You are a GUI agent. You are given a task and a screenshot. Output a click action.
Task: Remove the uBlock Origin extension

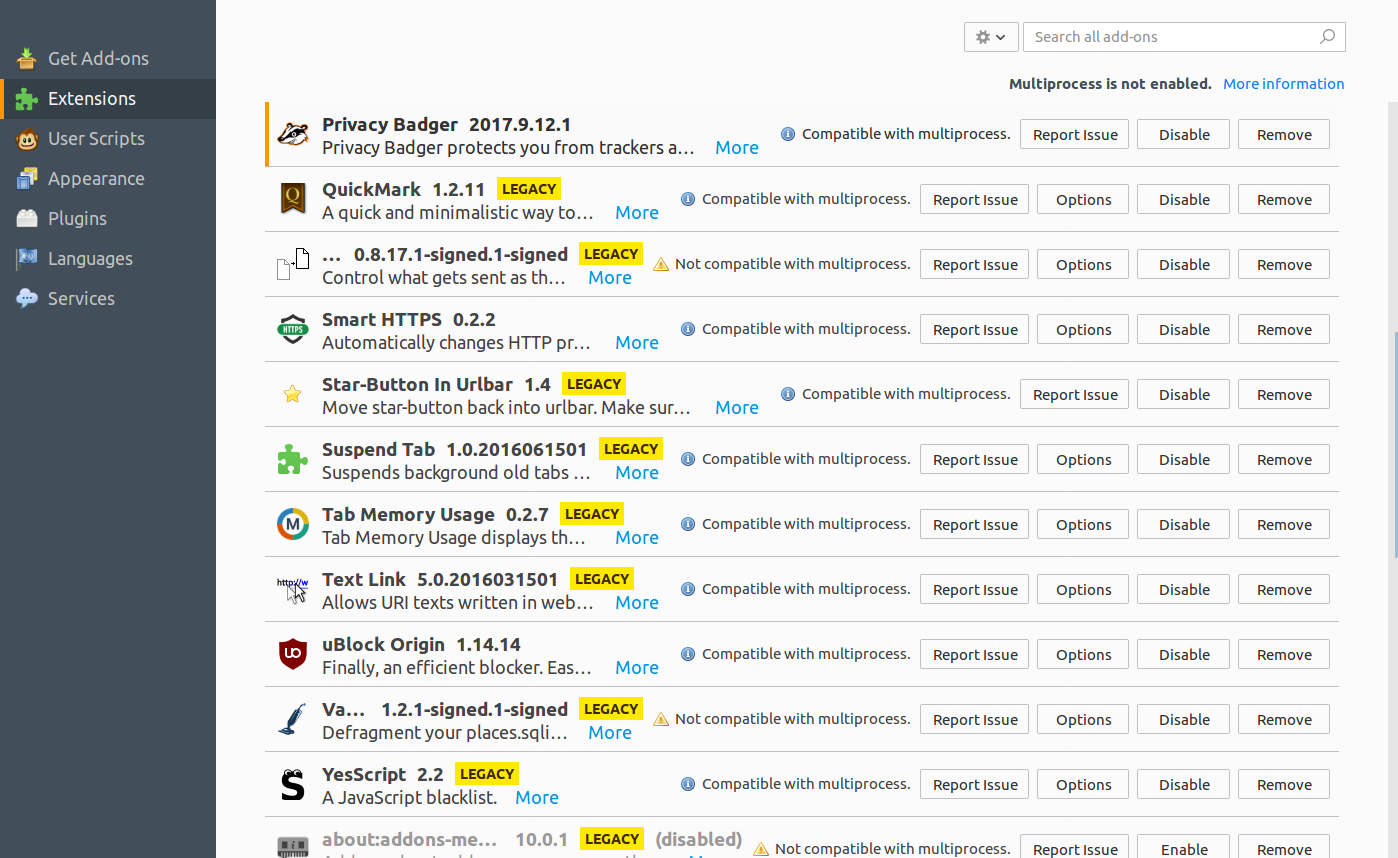point(1284,655)
